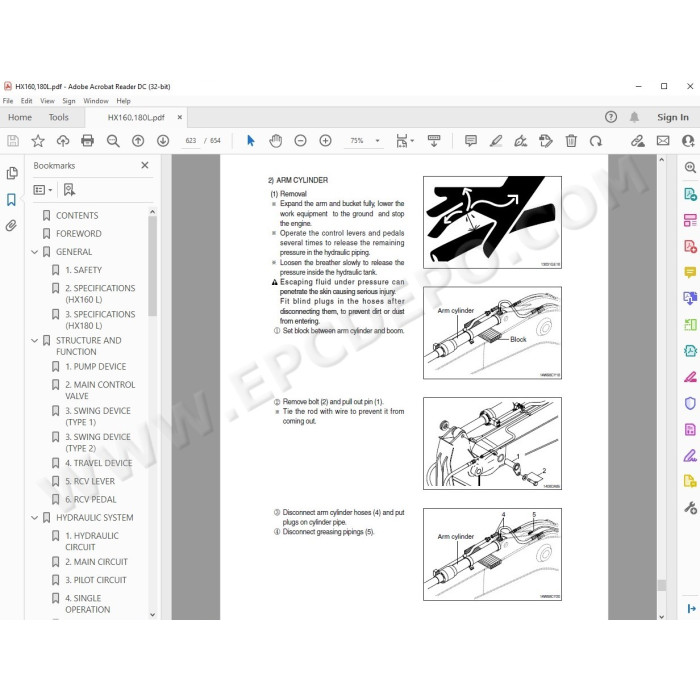Jump to 5. RCV LEVER bookmark

pyautogui.click(x=90, y=482)
